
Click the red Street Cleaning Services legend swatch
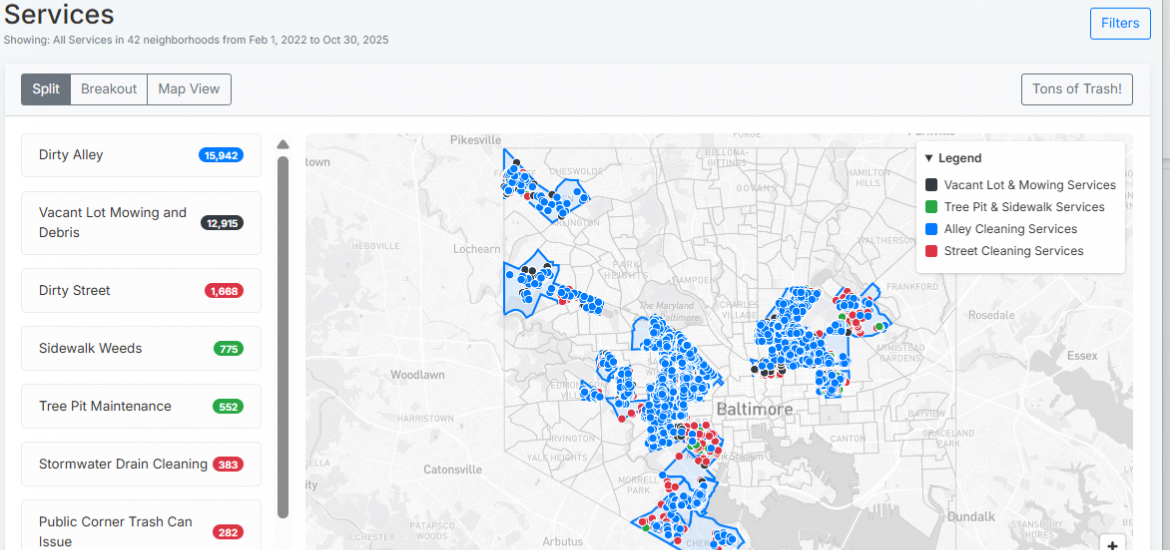point(931,251)
